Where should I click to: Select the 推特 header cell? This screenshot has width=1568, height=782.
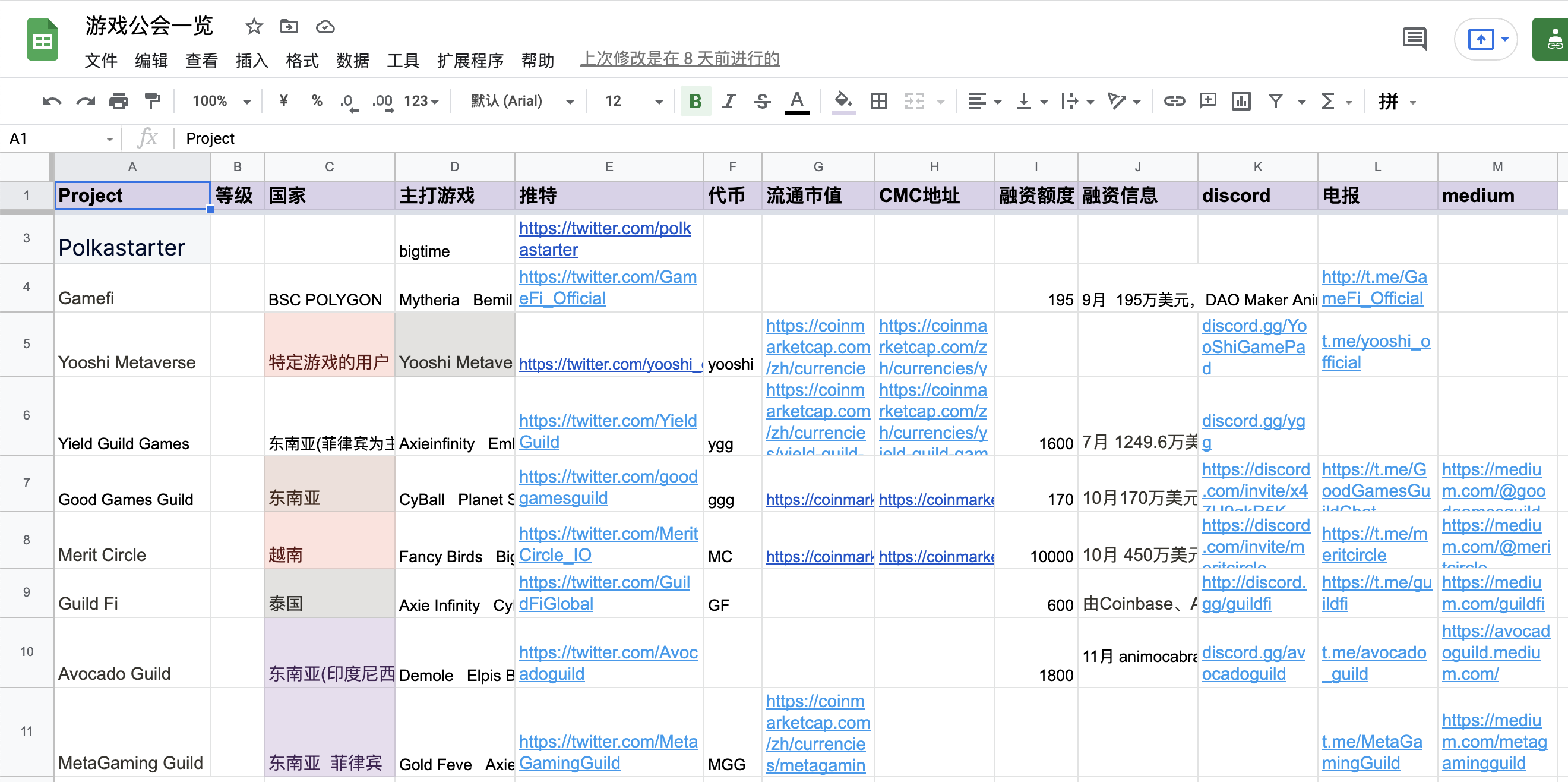click(x=609, y=195)
